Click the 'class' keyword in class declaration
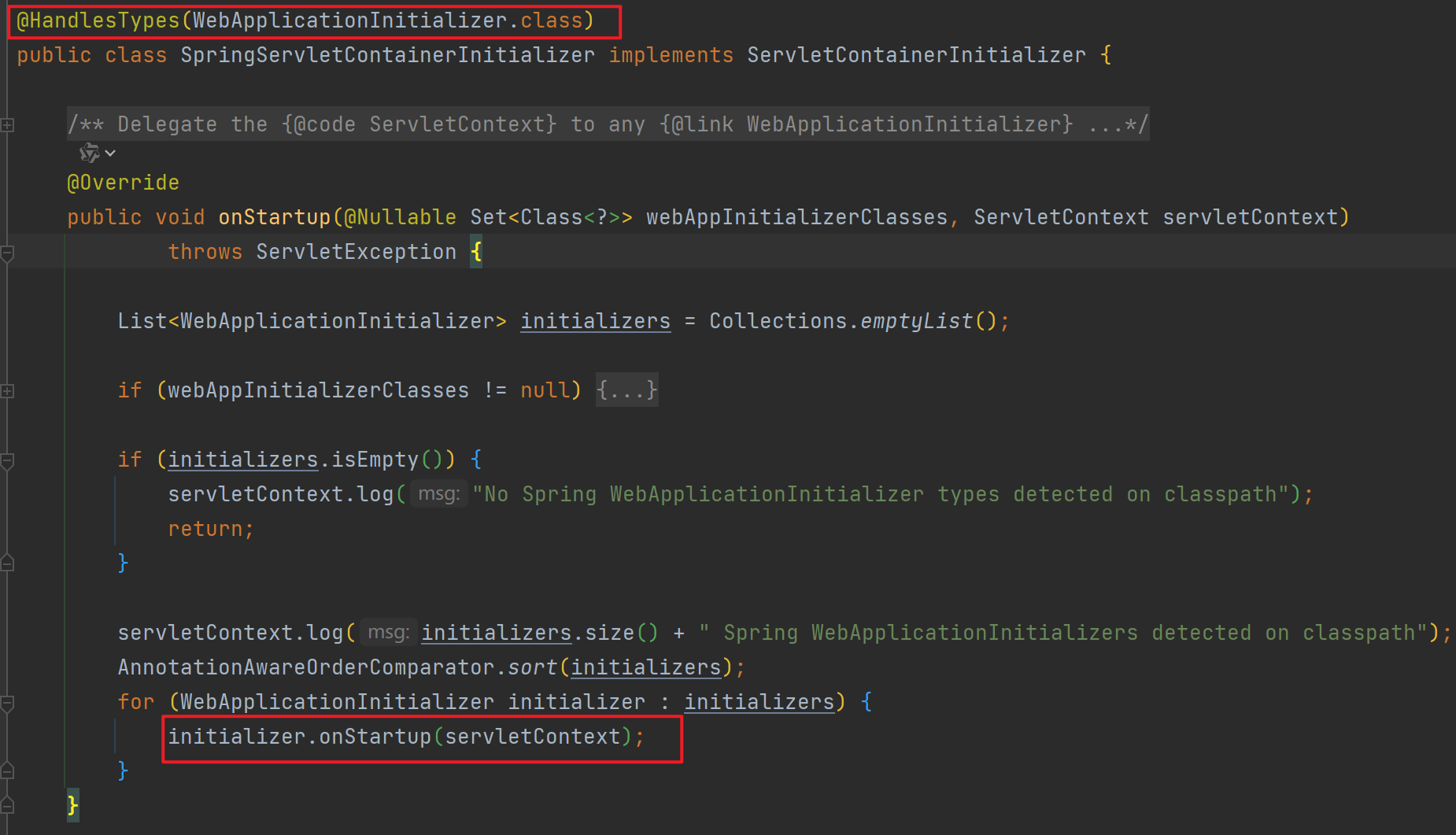Screen dimensions: 1456x835 [x=136, y=55]
